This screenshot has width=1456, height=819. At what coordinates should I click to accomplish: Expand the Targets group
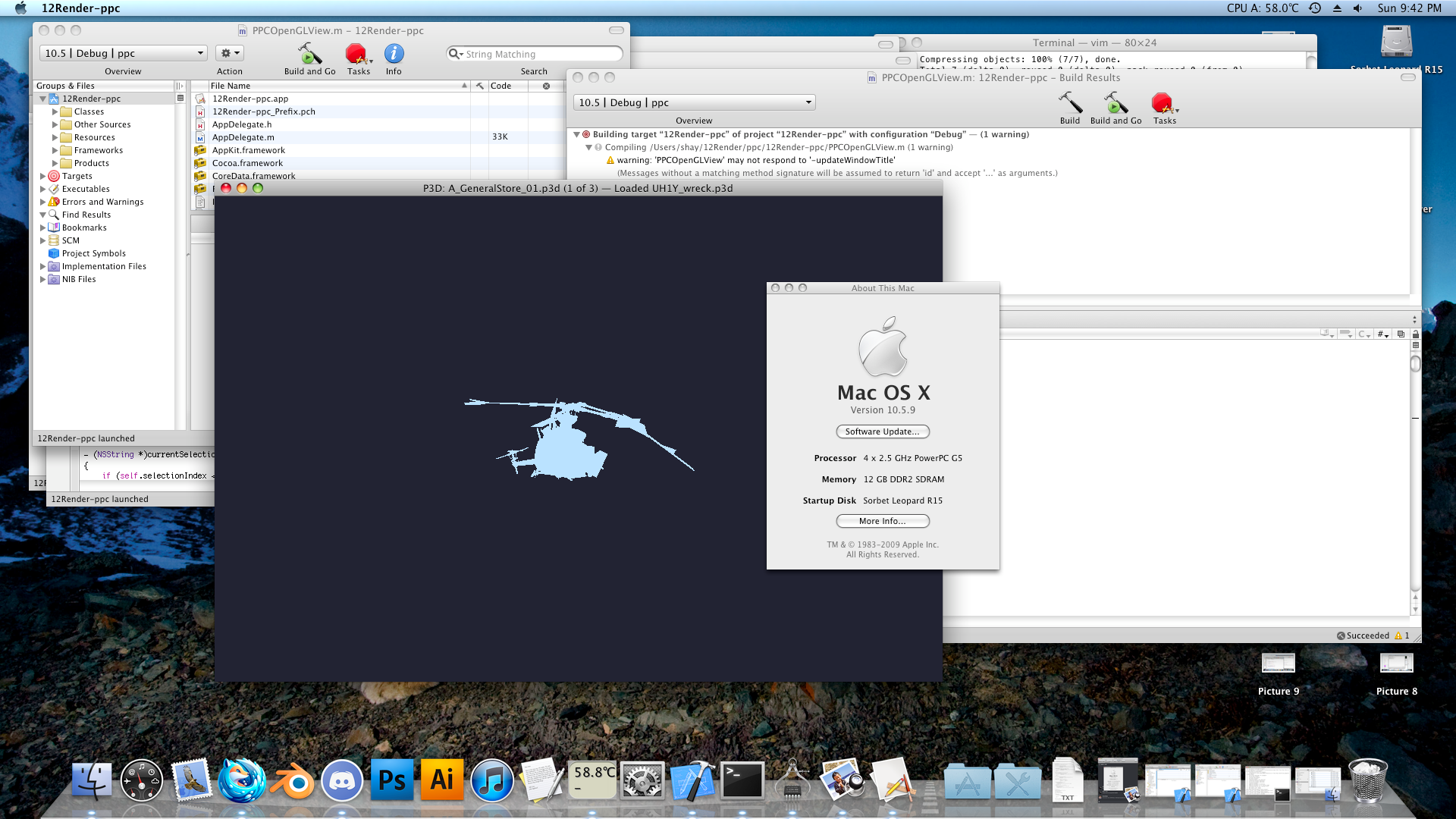[43, 176]
